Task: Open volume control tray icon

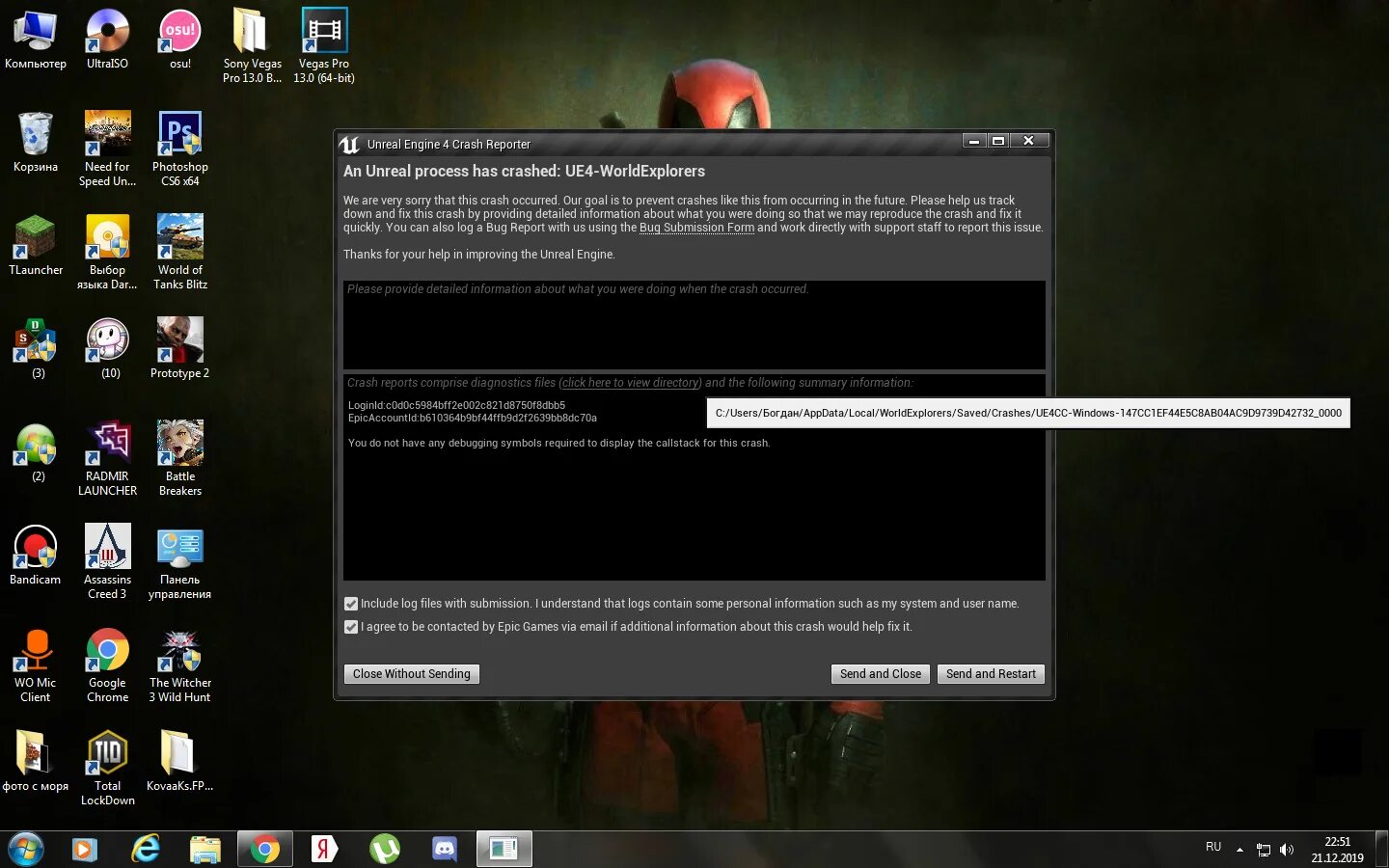Action: (1286, 850)
